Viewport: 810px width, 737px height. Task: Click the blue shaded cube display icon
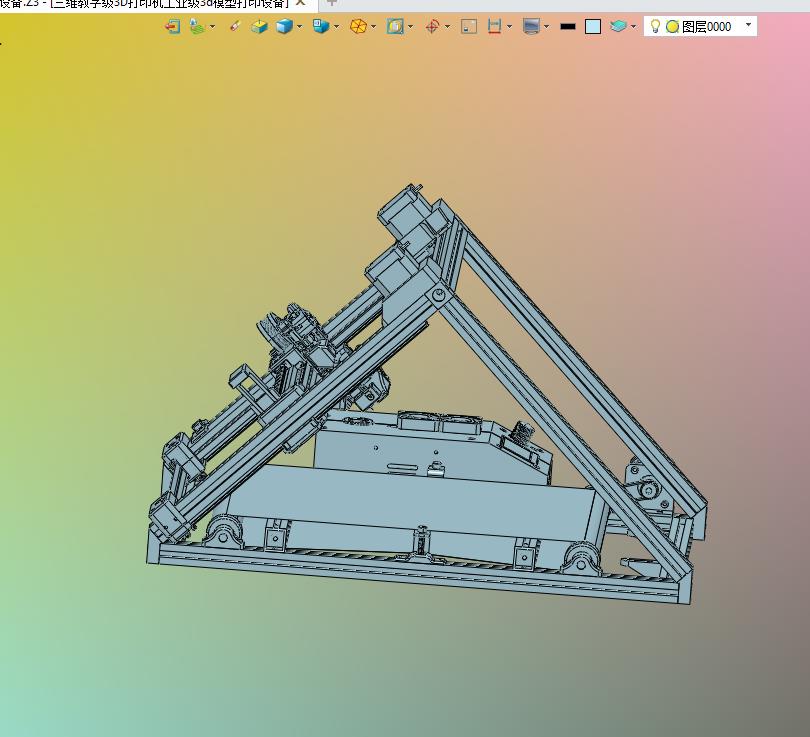tap(284, 27)
